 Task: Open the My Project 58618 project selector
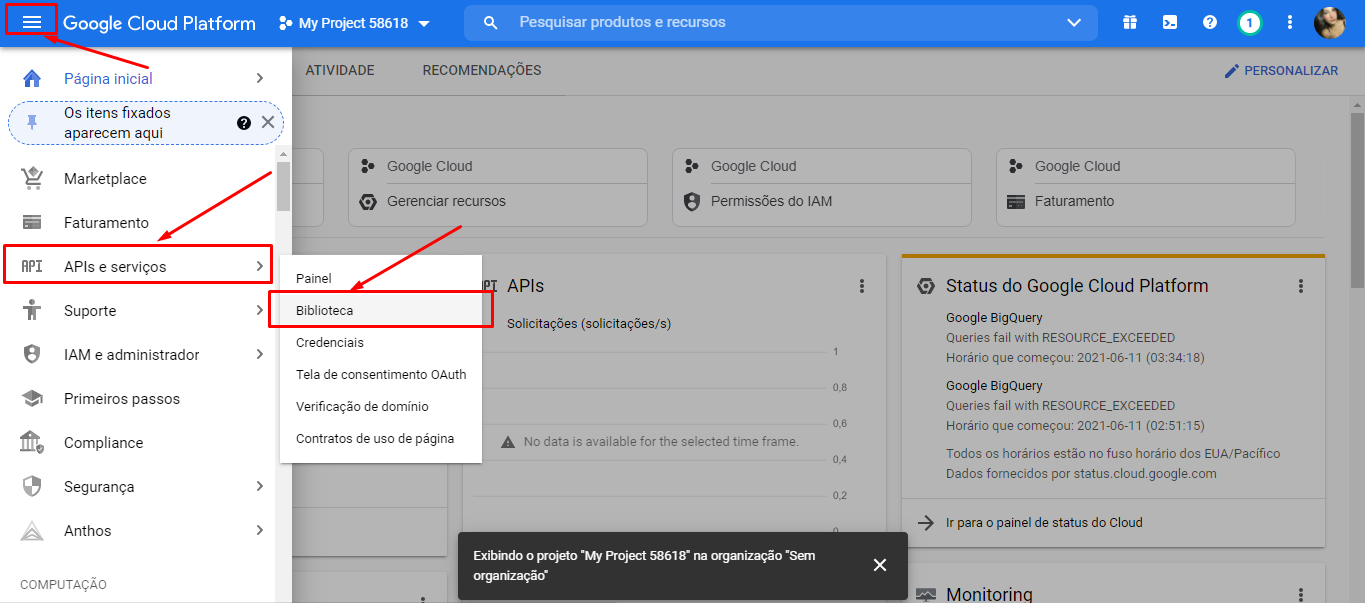pos(355,23)
